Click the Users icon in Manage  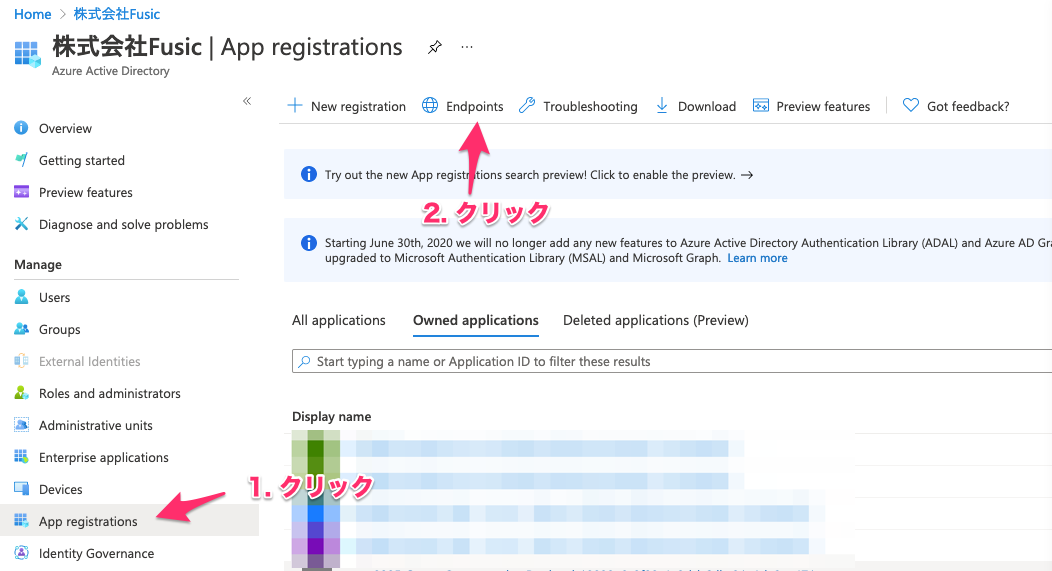coord(21,297)
